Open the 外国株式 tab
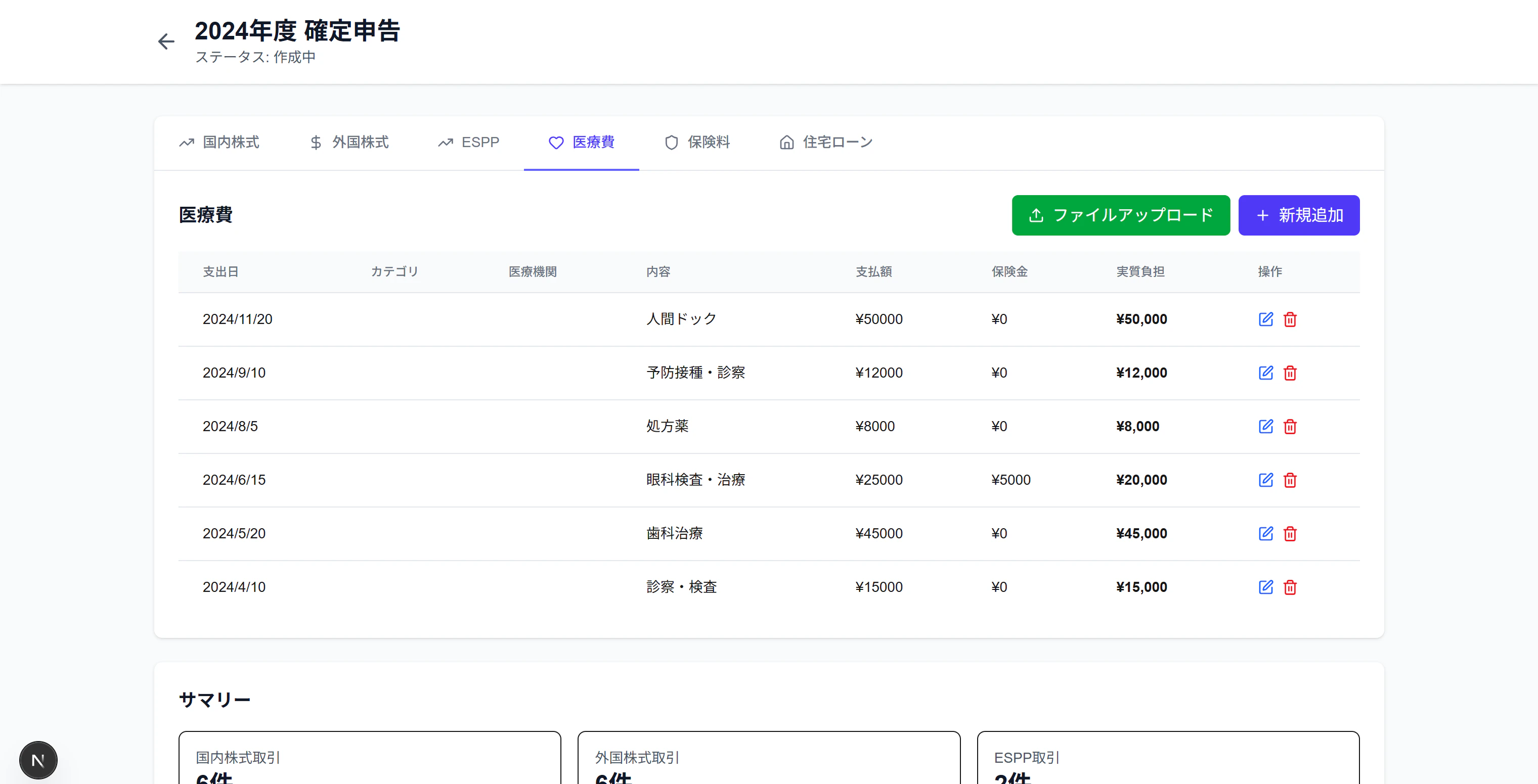 pyautogui.click(x=348, y=143)
